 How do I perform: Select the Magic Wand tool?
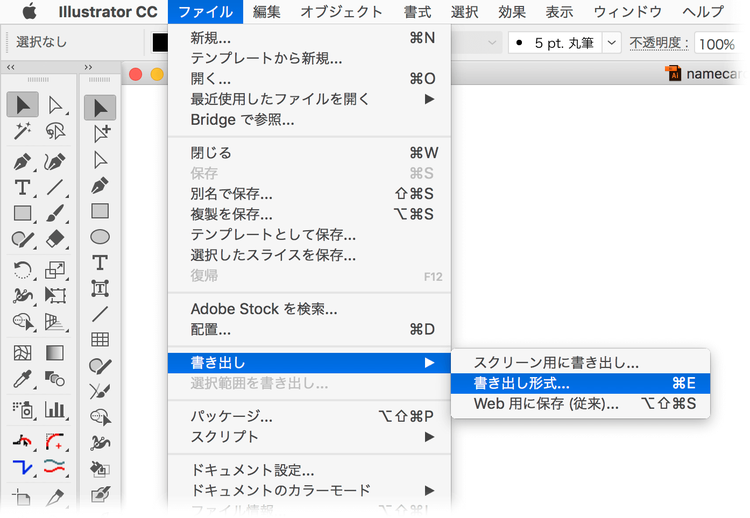click(x=22, y=131)
